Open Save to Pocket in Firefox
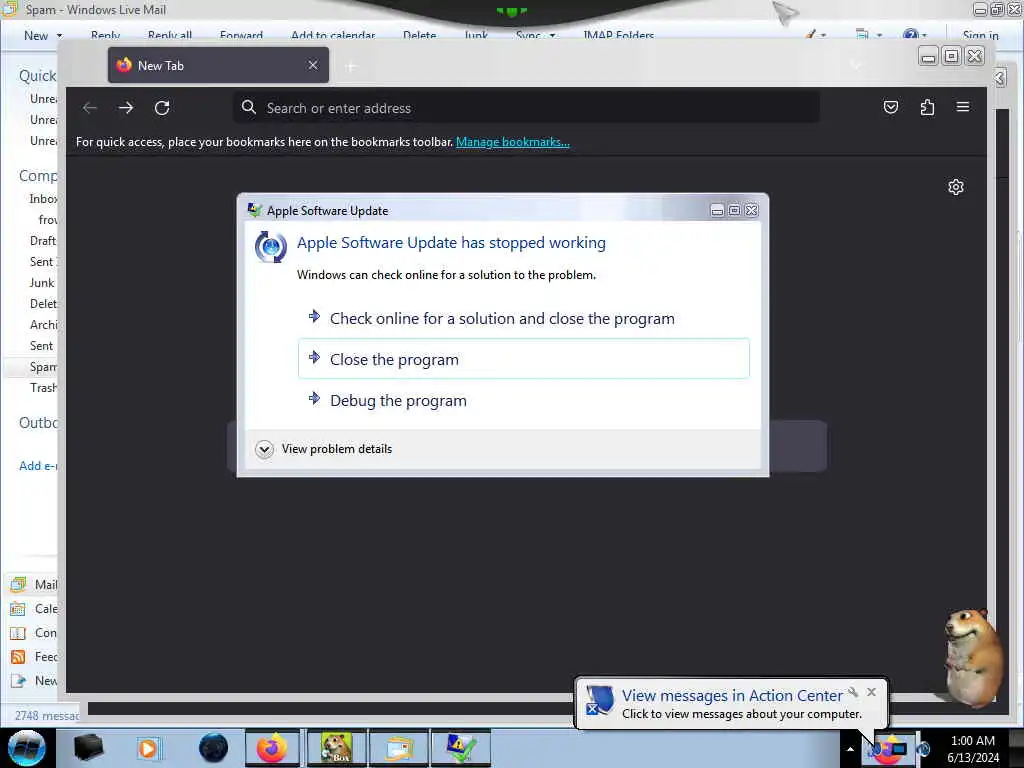 pos(891,107)
